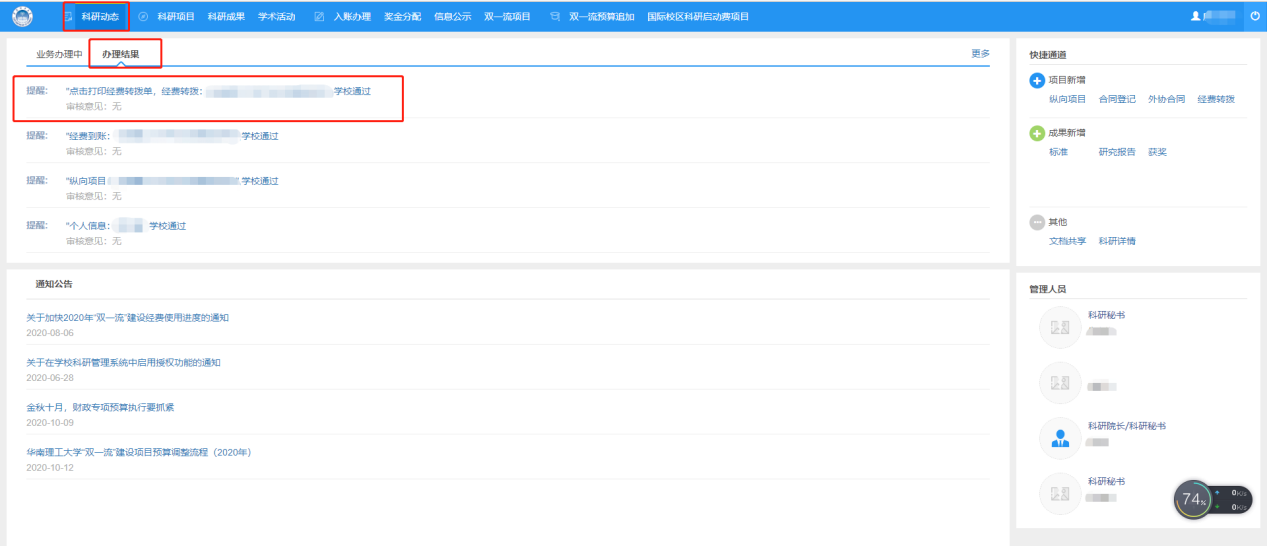
Task: Click the 74% floating monitor circle
Action: 1192,499
